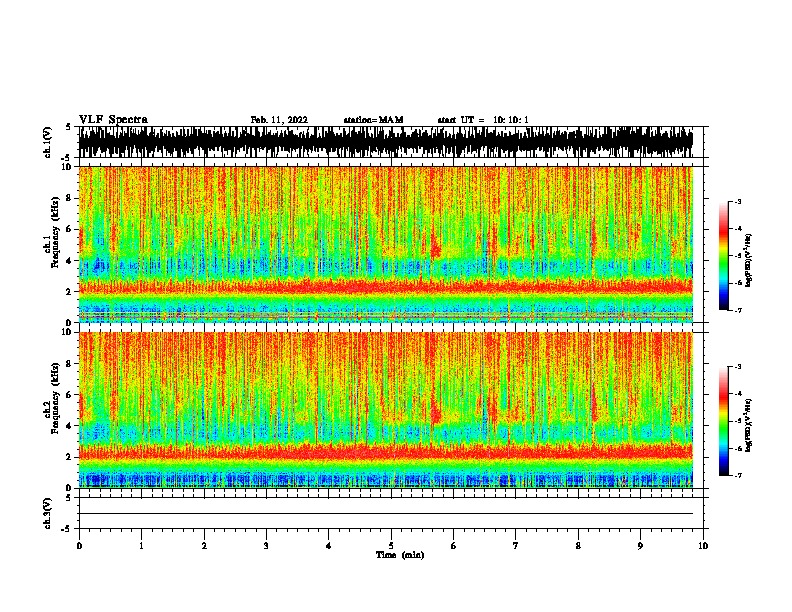This screenshot has width=792, height=612.
Task: Select the "start UT = 10:10:1" label
Action: tap(483, 120)
